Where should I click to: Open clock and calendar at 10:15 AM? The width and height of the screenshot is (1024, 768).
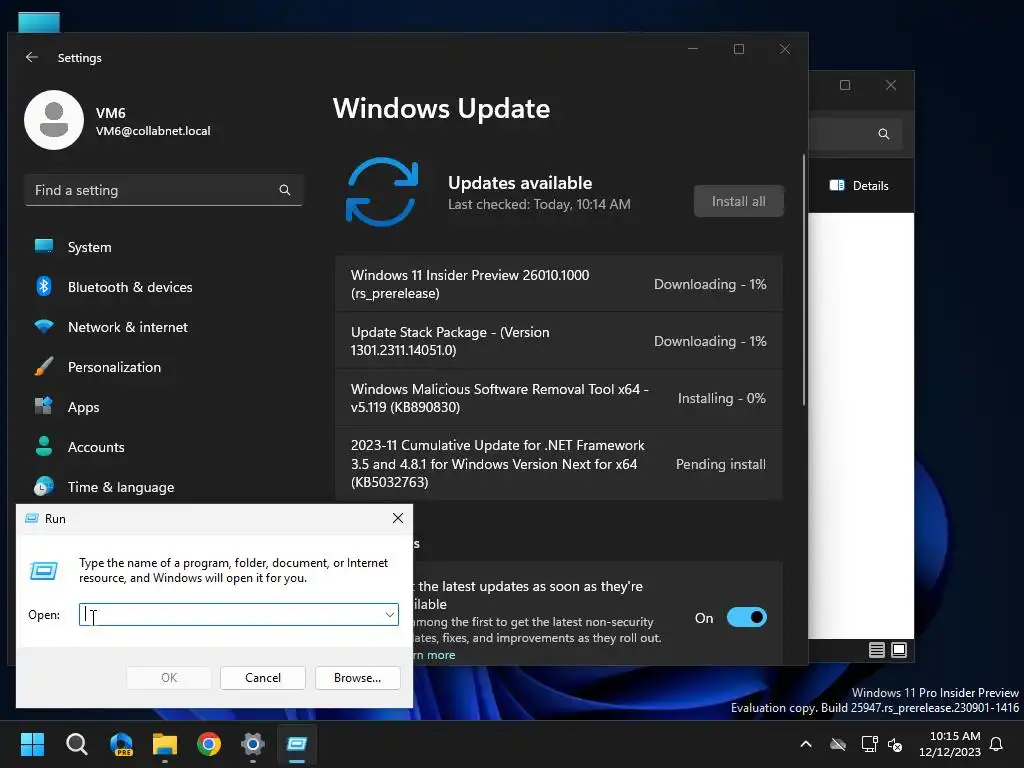click(950, 744)
